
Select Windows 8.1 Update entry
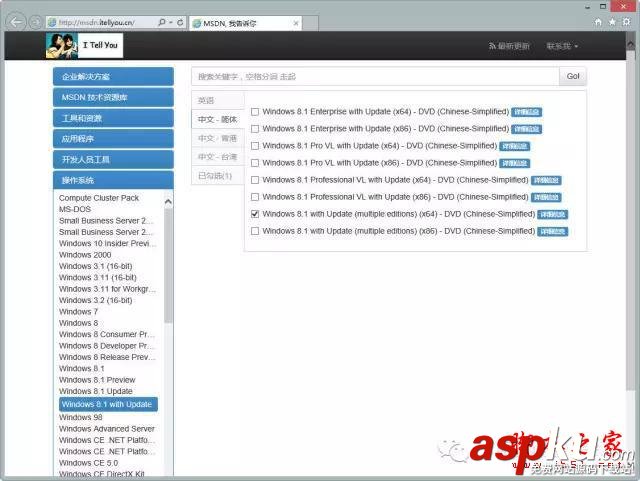coord(96,391)
